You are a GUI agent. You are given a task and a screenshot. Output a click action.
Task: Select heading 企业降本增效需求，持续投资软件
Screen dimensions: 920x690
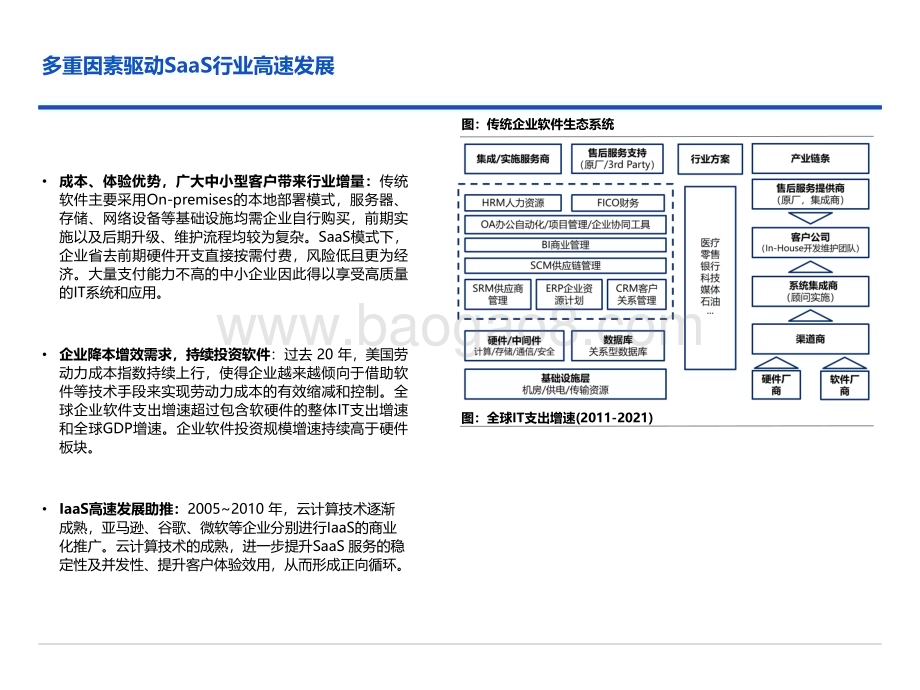pyautogui.click(x=165, y=354)
